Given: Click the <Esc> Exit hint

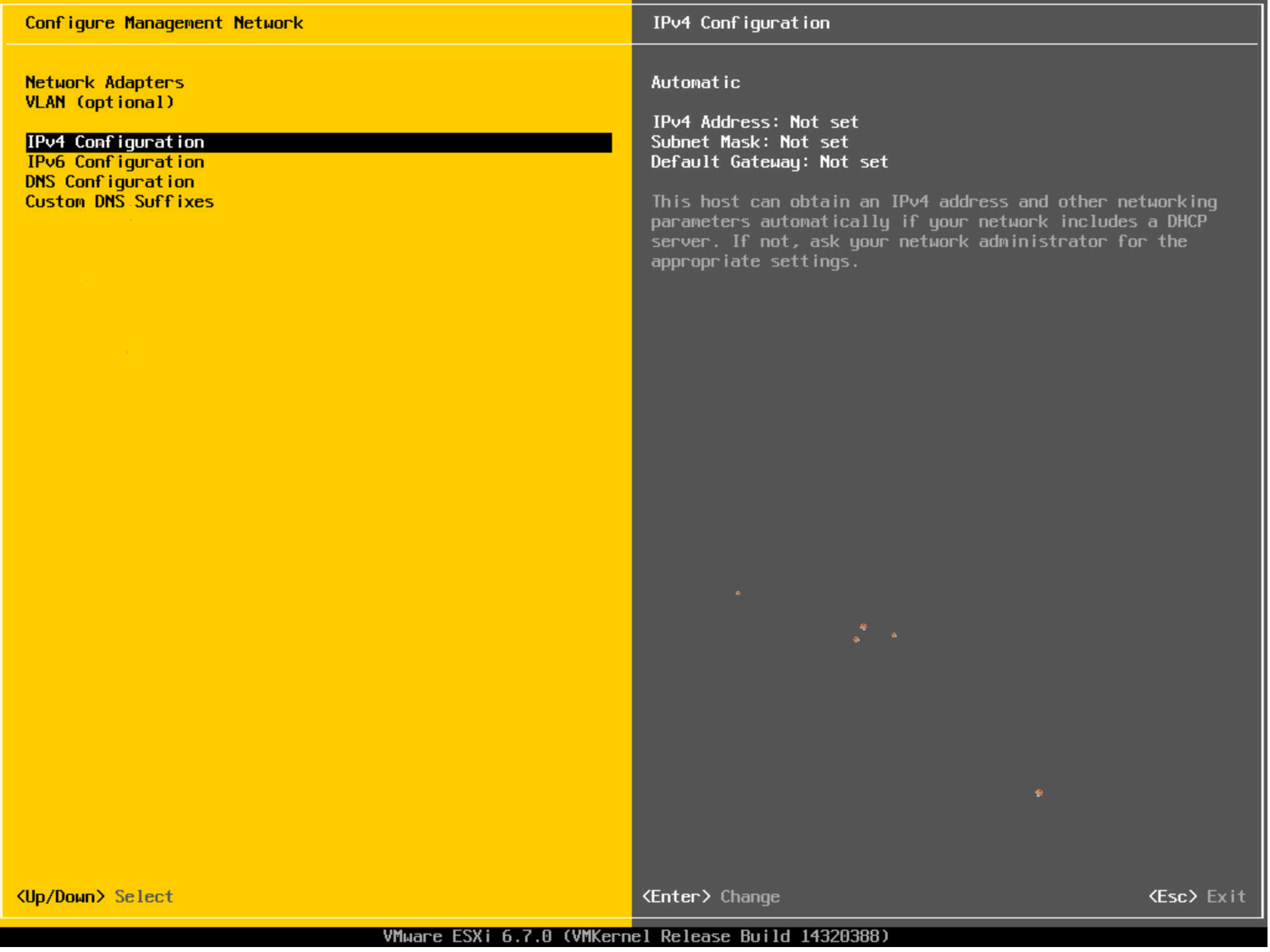Looking at the screenshot, I should click(1196, 897).
